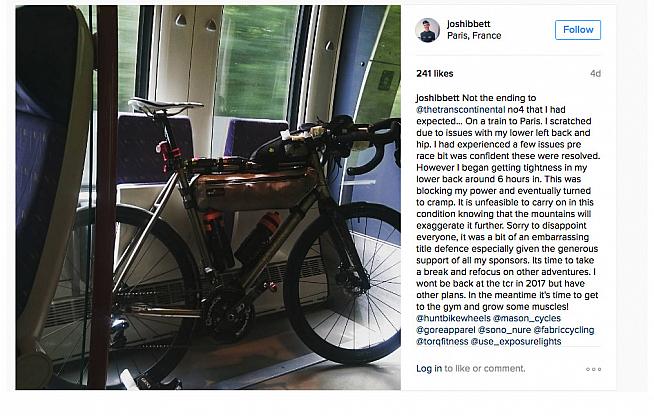Viewport: 654px width, 416px height.
Task: Visit the @use_exposurelights profile
Action: pyautogui.click(x=518, y=341)
